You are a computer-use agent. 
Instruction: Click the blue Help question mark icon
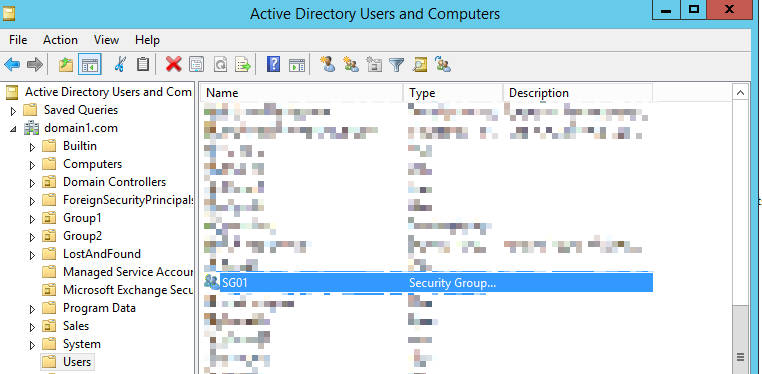(x=274, y=64)
